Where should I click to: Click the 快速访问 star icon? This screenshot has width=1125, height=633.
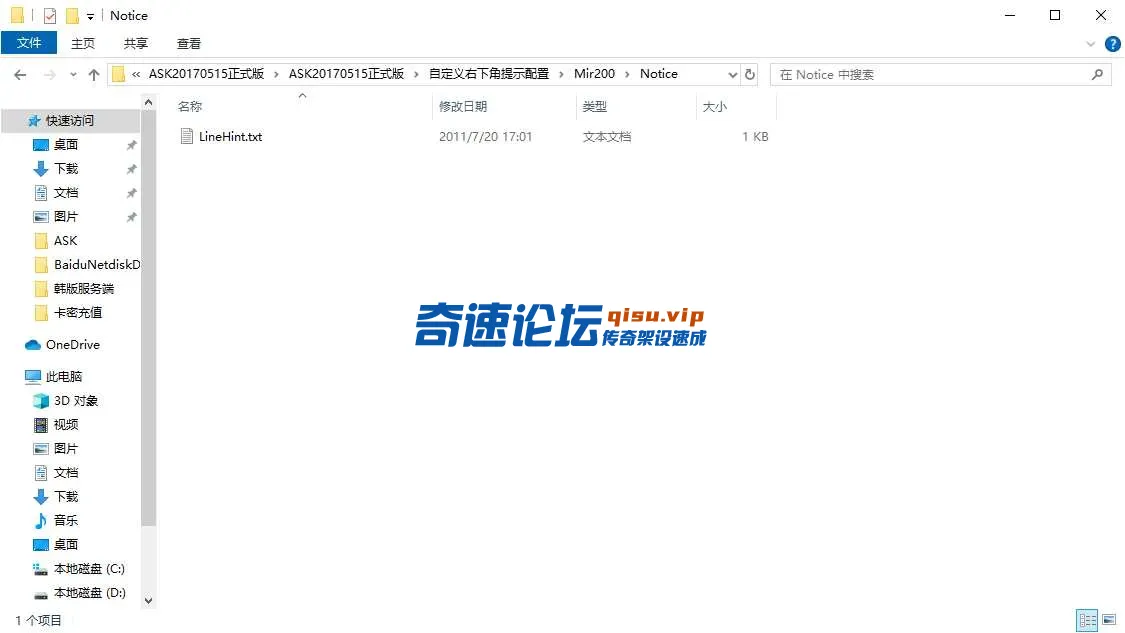[x=33, y=121]
